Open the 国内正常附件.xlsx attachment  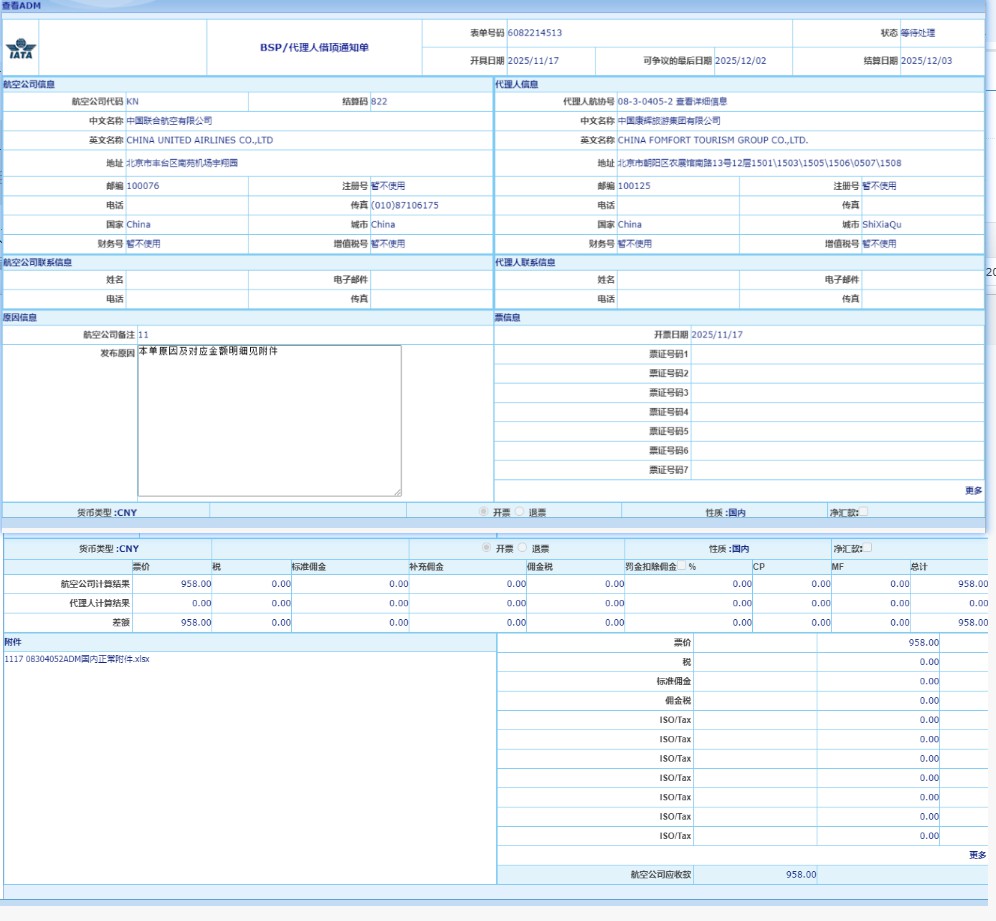pyautogui.click(x=77, y=659)
